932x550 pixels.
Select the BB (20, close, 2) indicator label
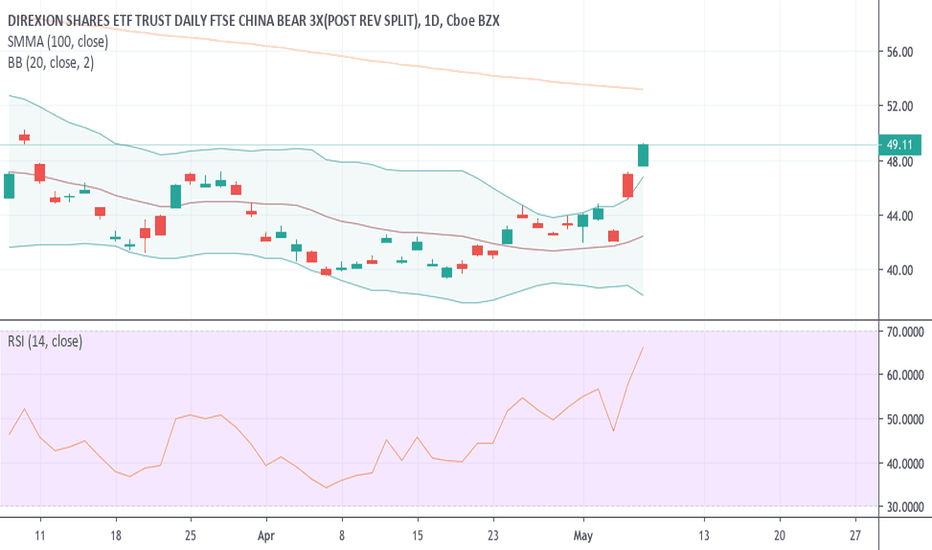point(51,62)
